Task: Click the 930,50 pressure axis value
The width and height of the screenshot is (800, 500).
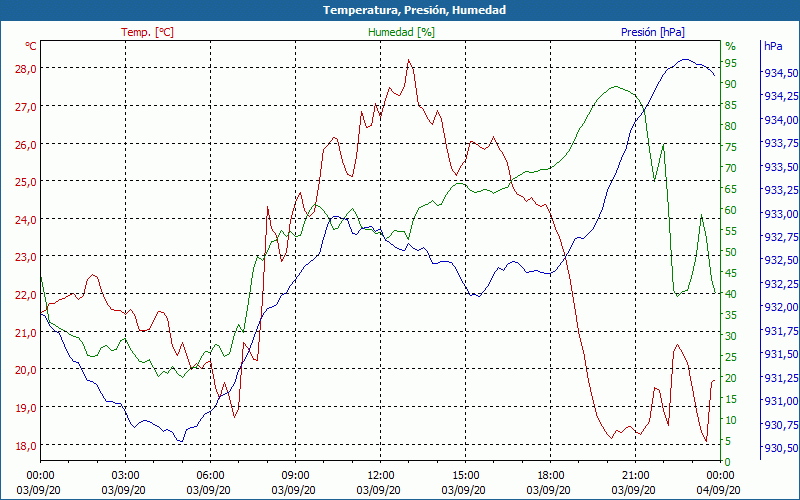Action: tap(781, 448)
